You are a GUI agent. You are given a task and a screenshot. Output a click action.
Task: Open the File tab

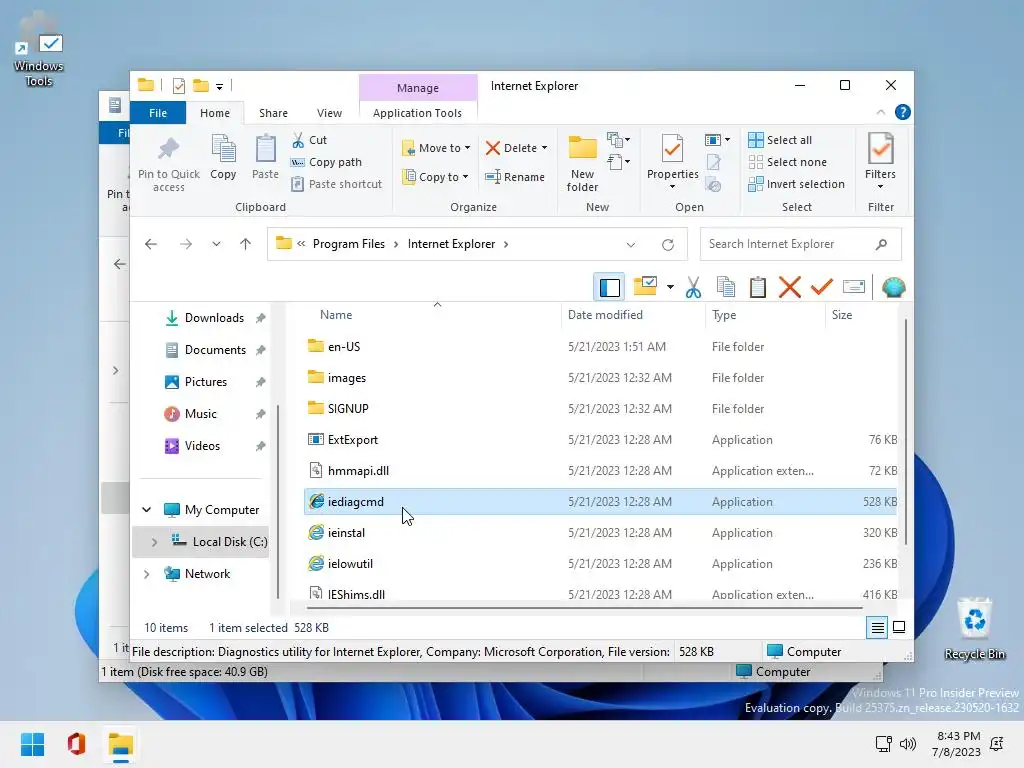point(158,113)
